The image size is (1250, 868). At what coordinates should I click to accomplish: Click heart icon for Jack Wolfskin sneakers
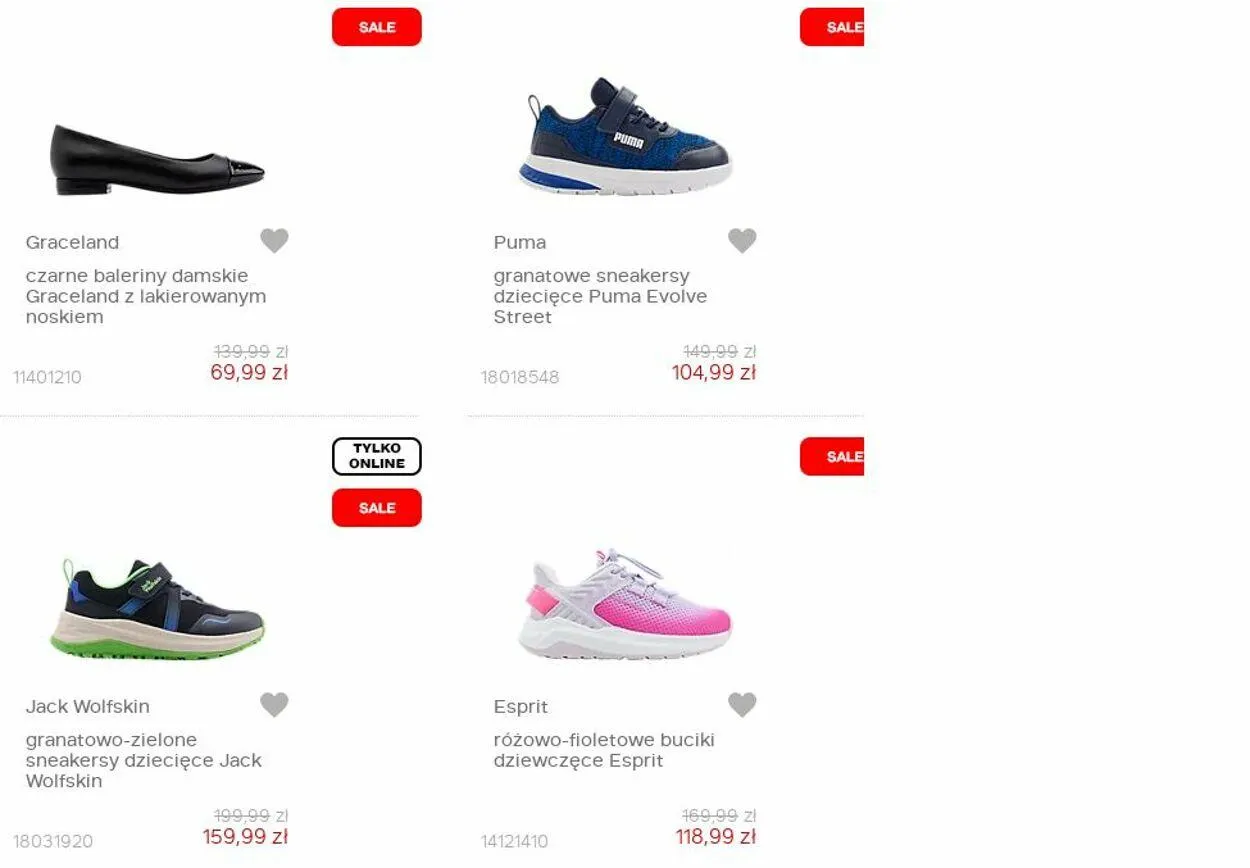pyautogui.click(x=274, y=705)
